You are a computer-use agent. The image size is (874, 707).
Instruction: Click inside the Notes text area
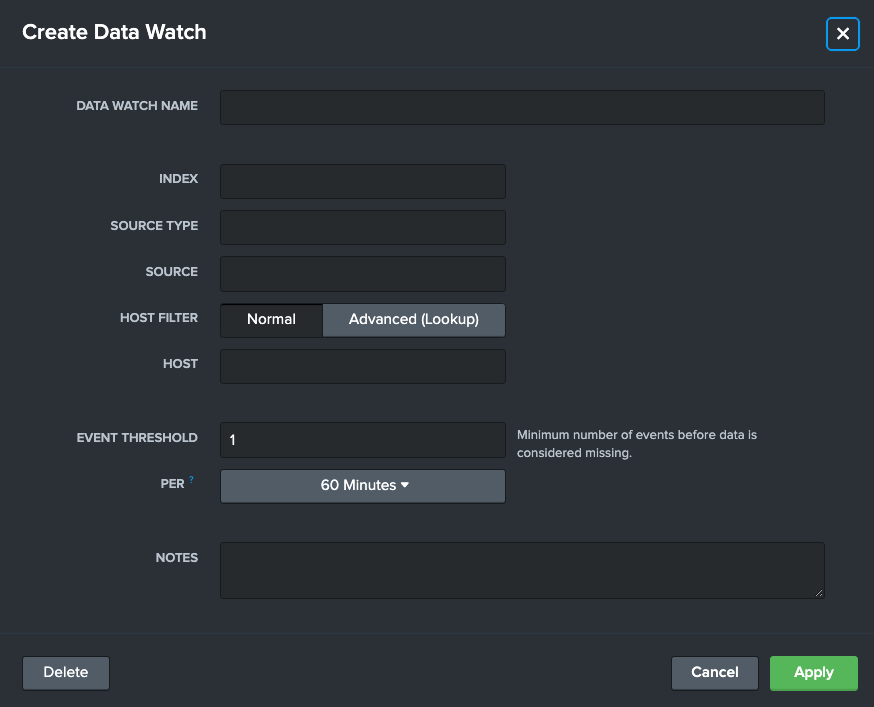coord(522,570)
